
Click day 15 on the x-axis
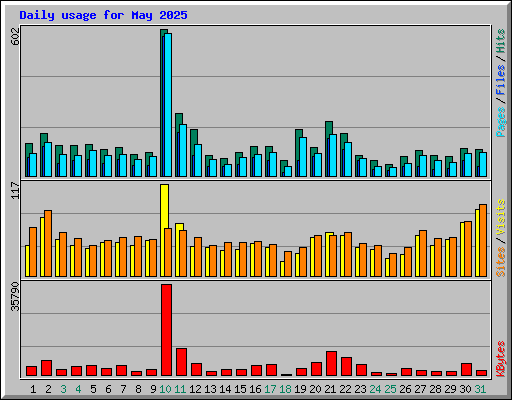tap(240, 389)
